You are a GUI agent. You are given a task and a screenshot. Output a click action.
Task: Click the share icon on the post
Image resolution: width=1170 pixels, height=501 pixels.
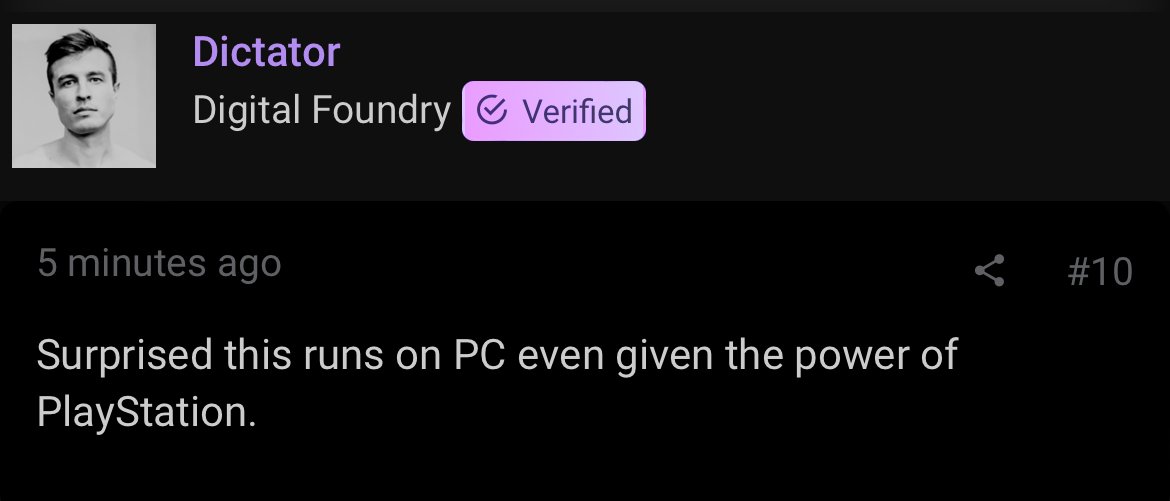click(989, 270)
